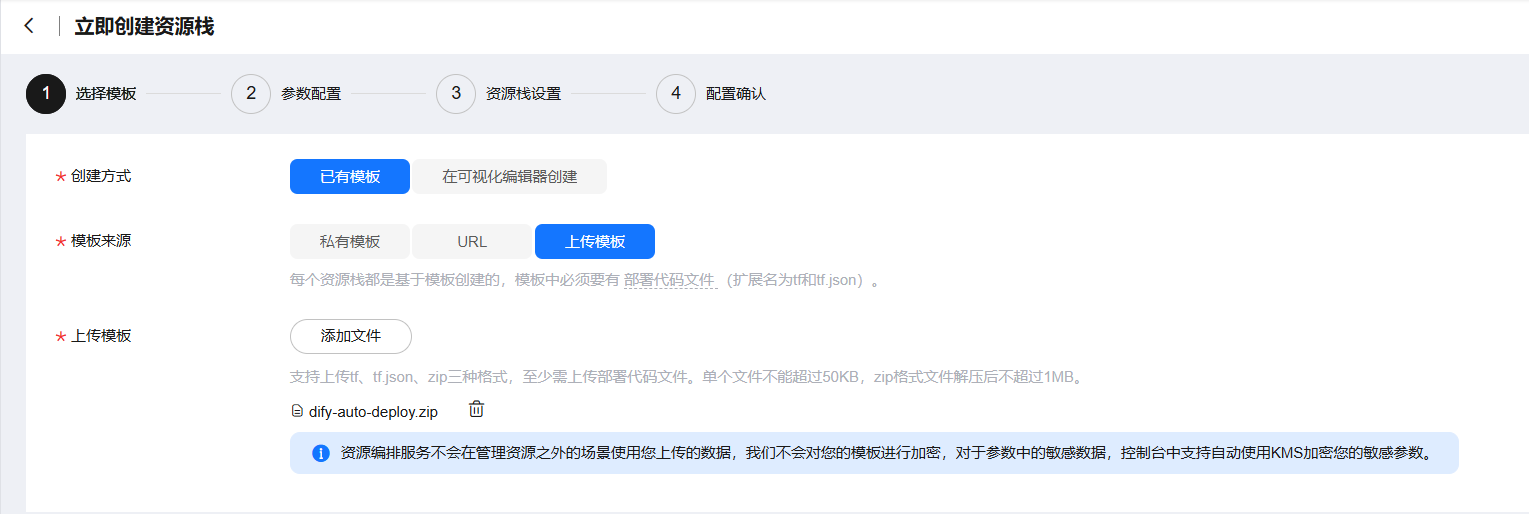Delete dify-auto-deploy.zip with the trash icon
Viewport: 1529px width, 514px height.
click(477, 409)
